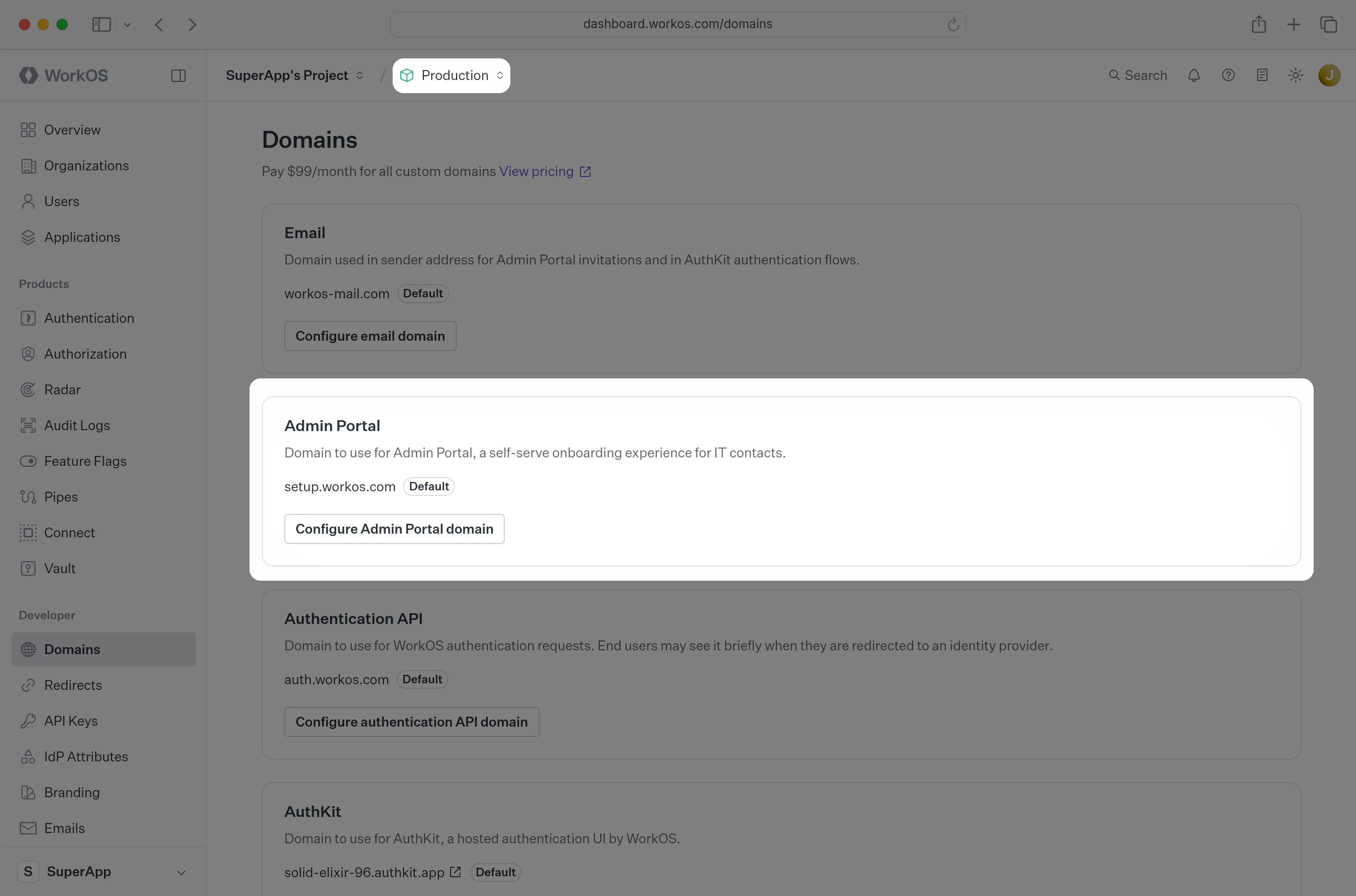Click the Branding icon
1356x896 pixels.
tap(28, 792)
